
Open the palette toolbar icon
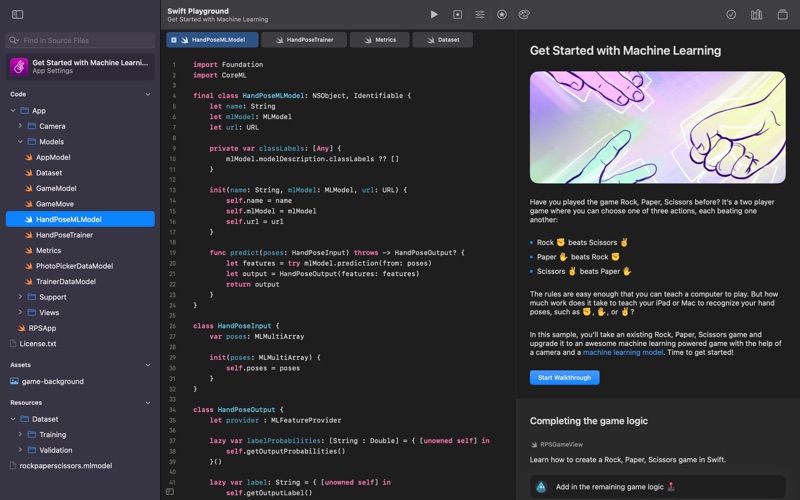point(524,14)
